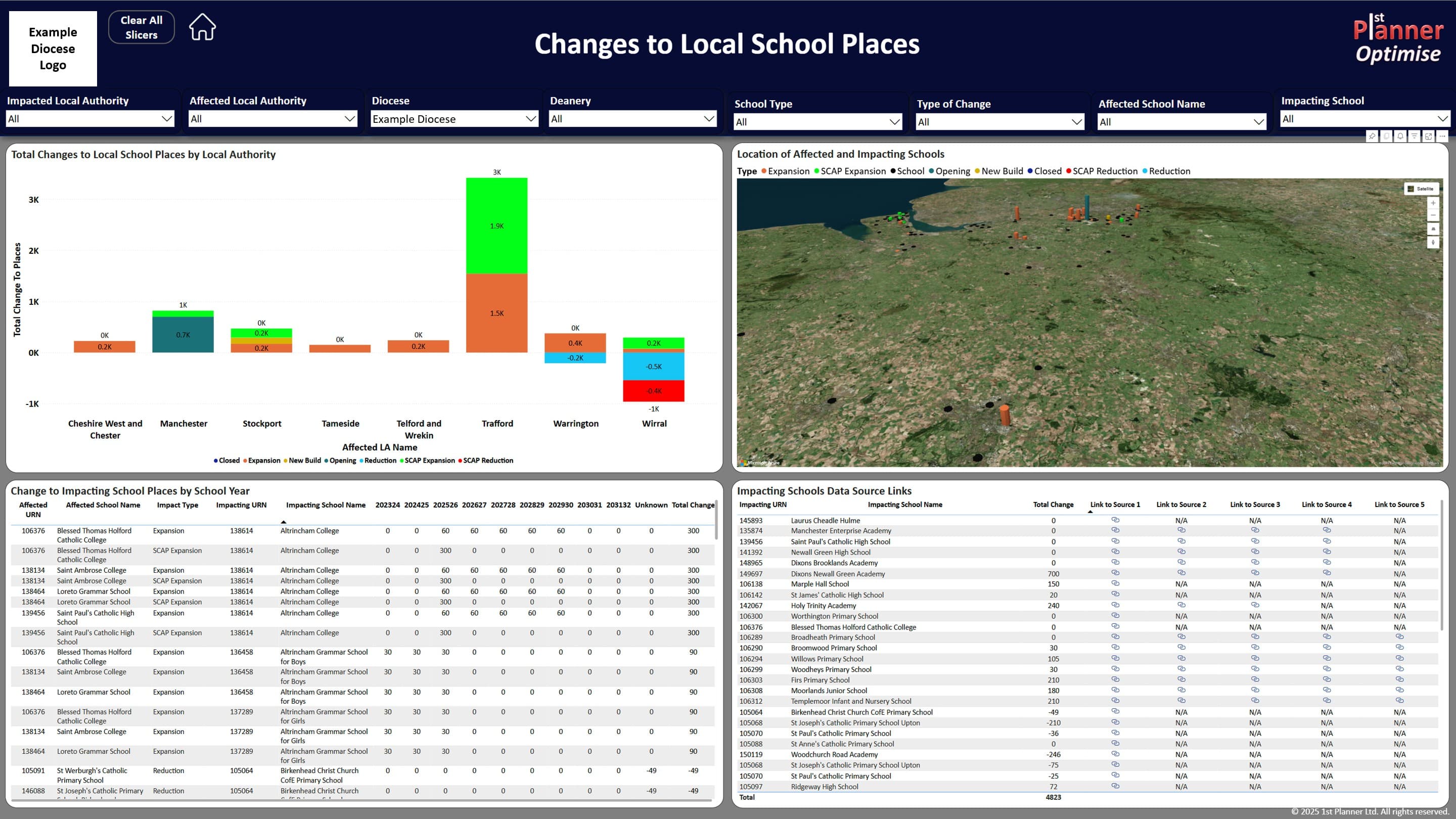Click the Home navigation icon
Image resolution: width=1456 pixels, height=819 pixels.
tap(202, 26)
